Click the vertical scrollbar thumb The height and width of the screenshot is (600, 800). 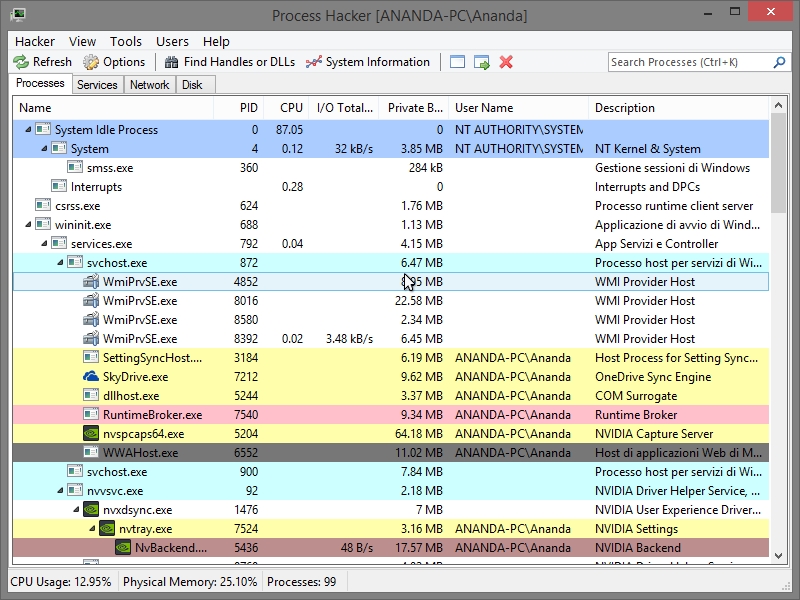pyautogui.click(x=778, y=163)
